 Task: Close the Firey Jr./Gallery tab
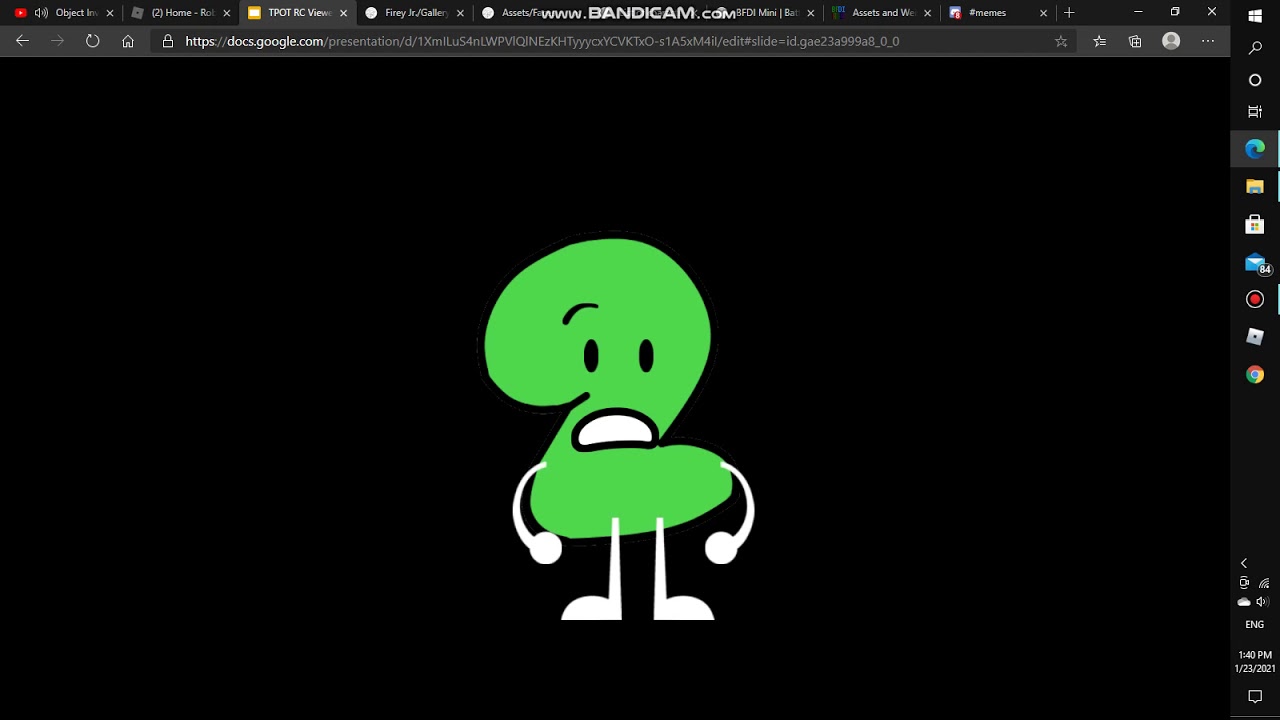click(x=461, y=13)
